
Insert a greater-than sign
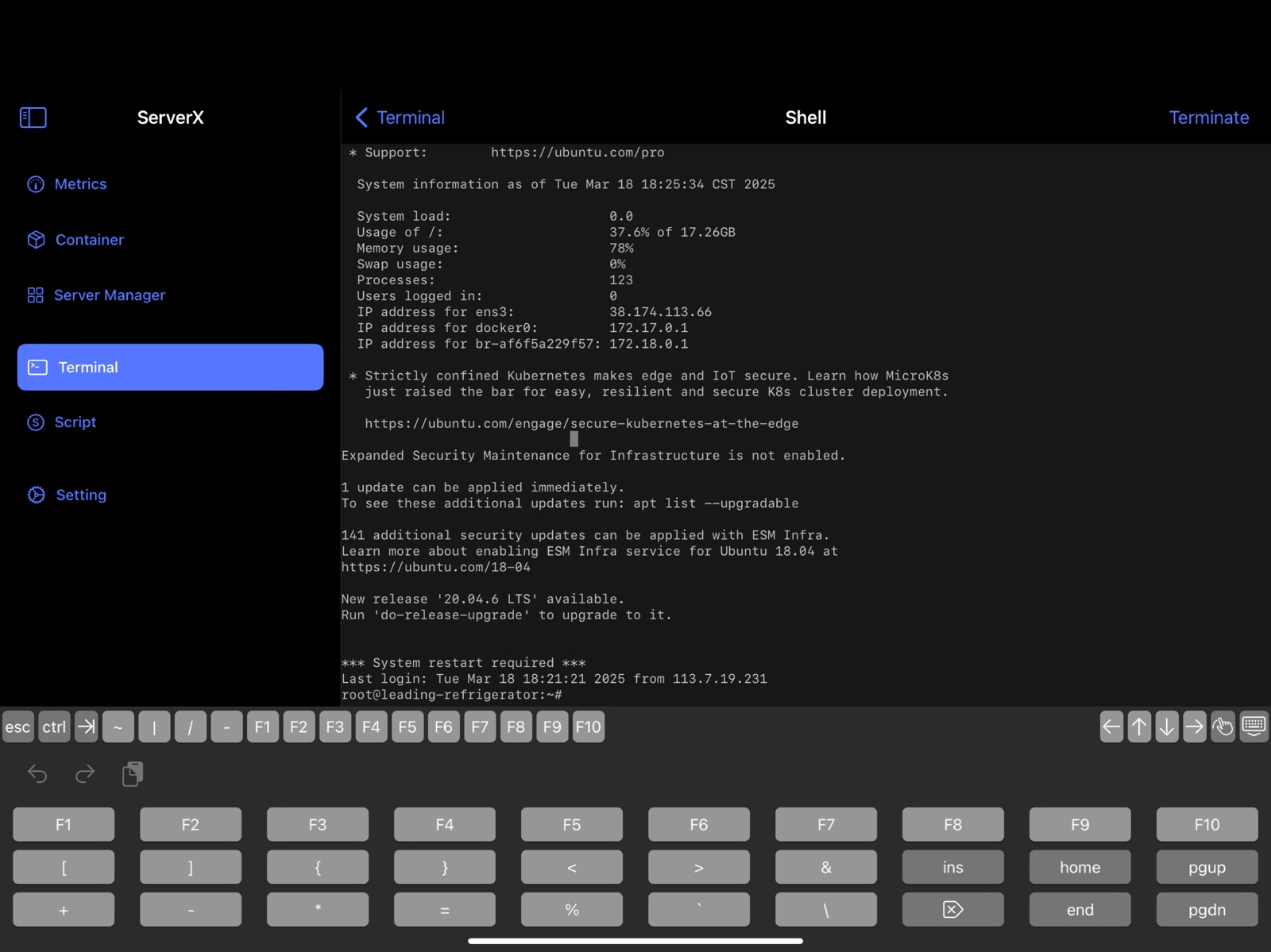pyautogui.click(x=699, y=867)
